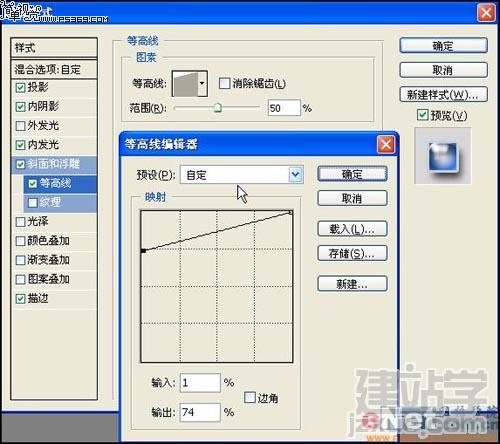Click the 新建 new contour button
Viewport: 500px width, 444px height.
pos(352,284)
